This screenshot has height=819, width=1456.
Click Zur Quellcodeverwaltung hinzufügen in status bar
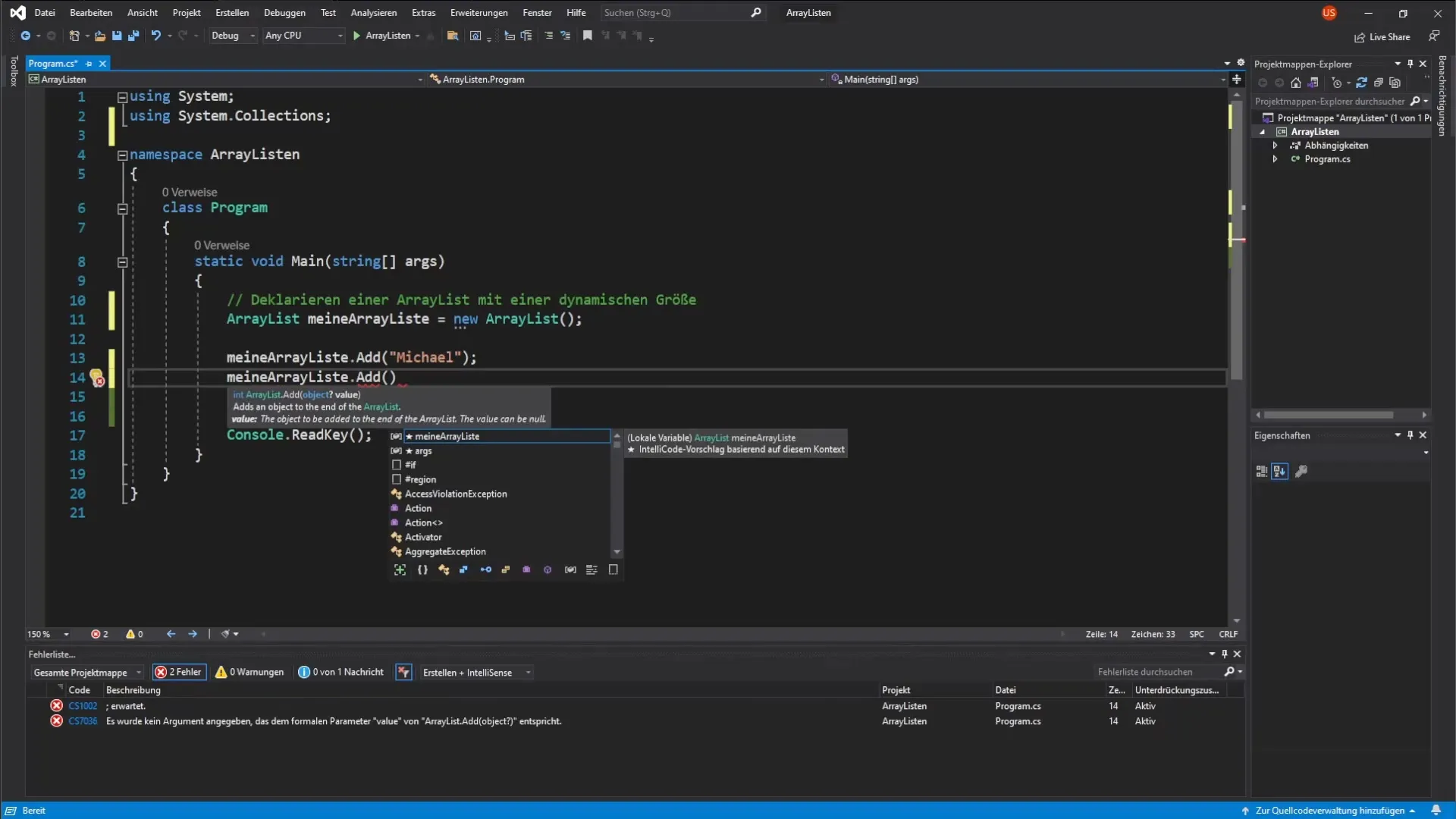click(x=1329, y=810)
